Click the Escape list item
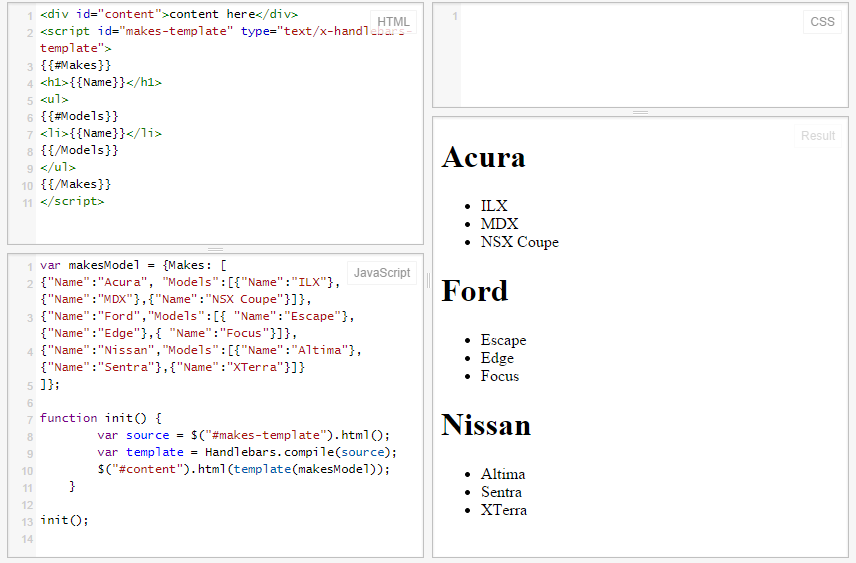Screen dimensions: 856x563 pyautogui.click(x=503, y=340)
